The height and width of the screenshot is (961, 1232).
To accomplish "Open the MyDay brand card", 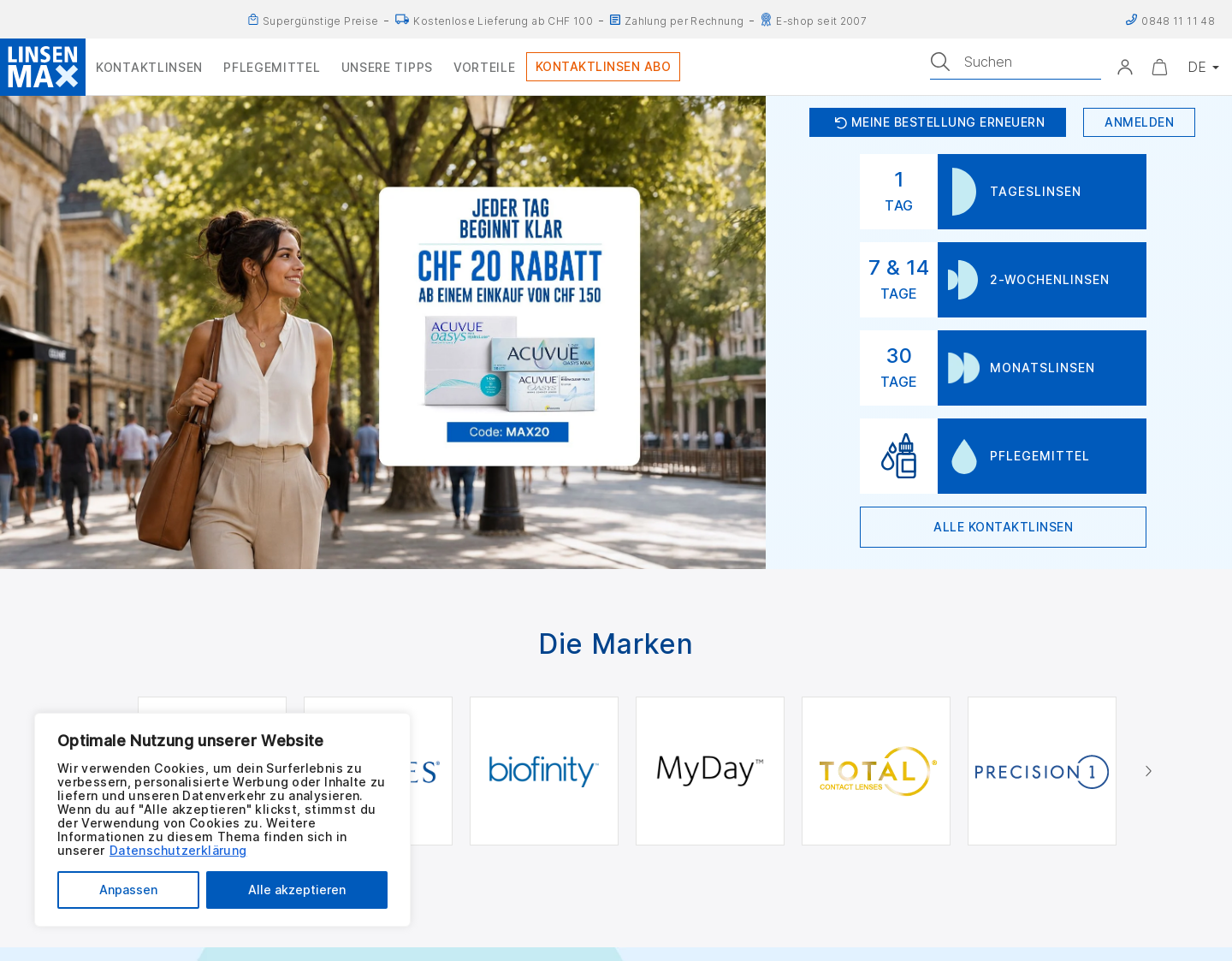I will tap(710, 771).
